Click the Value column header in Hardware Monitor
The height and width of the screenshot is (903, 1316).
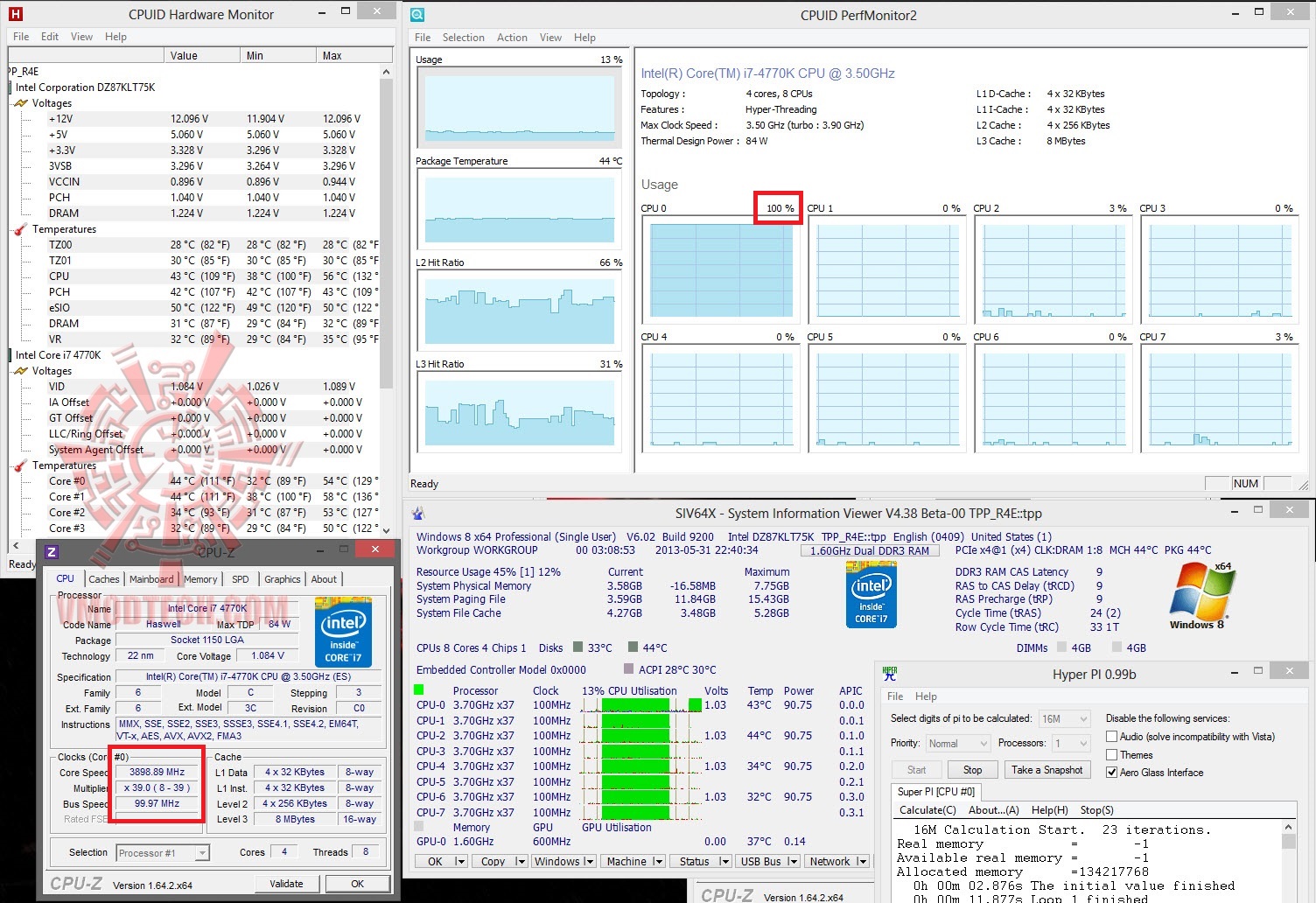pyautogui.click(x=202, y=55)
